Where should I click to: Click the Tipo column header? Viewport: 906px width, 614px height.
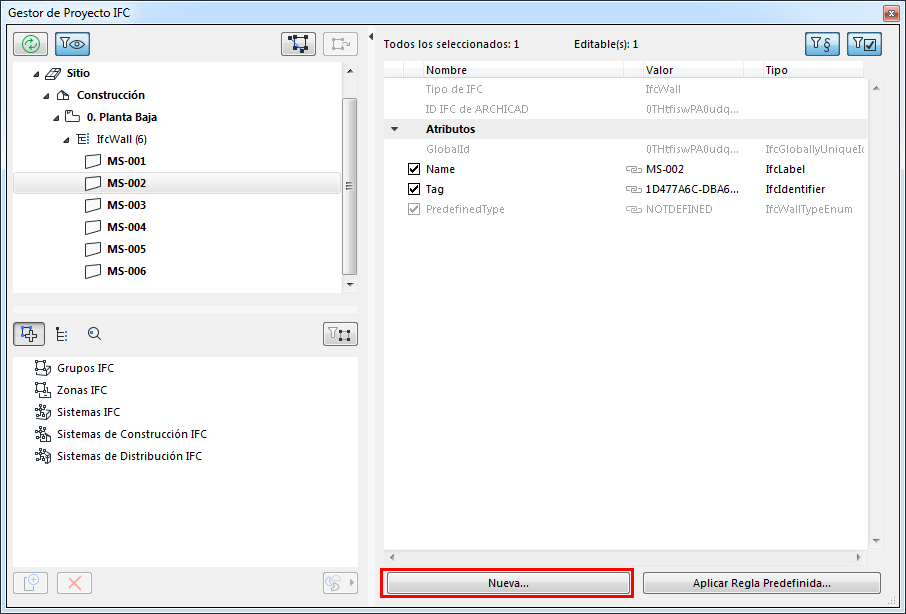coord(813,70)
